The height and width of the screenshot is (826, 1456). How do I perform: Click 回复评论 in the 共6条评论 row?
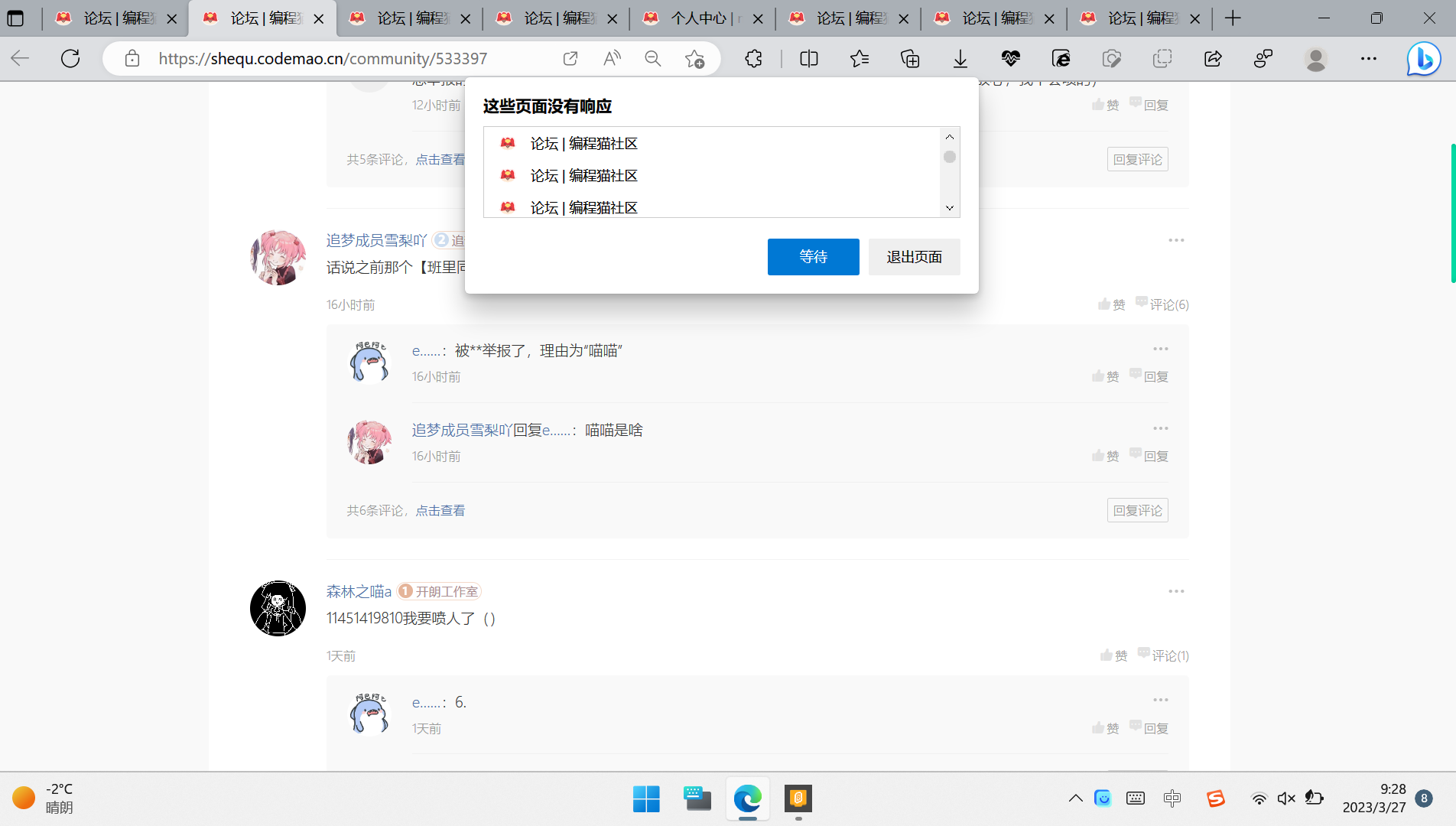click(1138, 510)
